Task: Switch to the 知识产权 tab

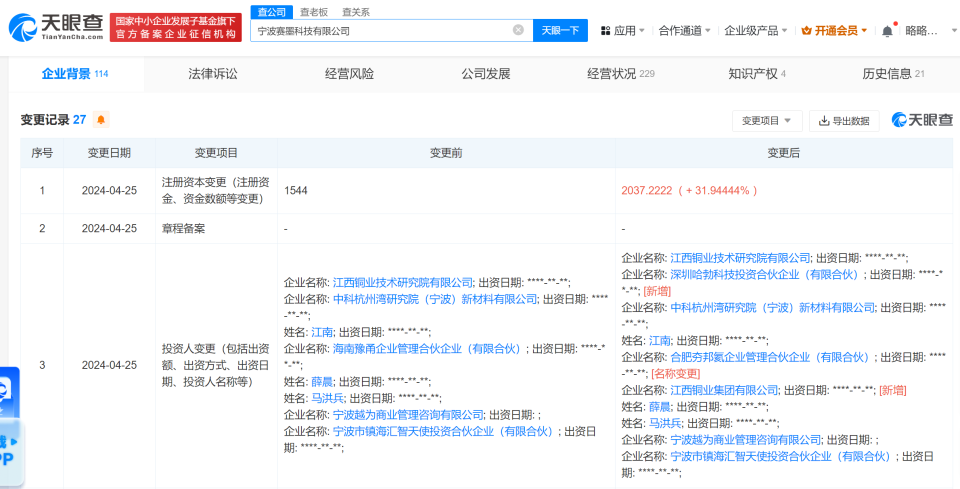Action: tap(757, 74)
